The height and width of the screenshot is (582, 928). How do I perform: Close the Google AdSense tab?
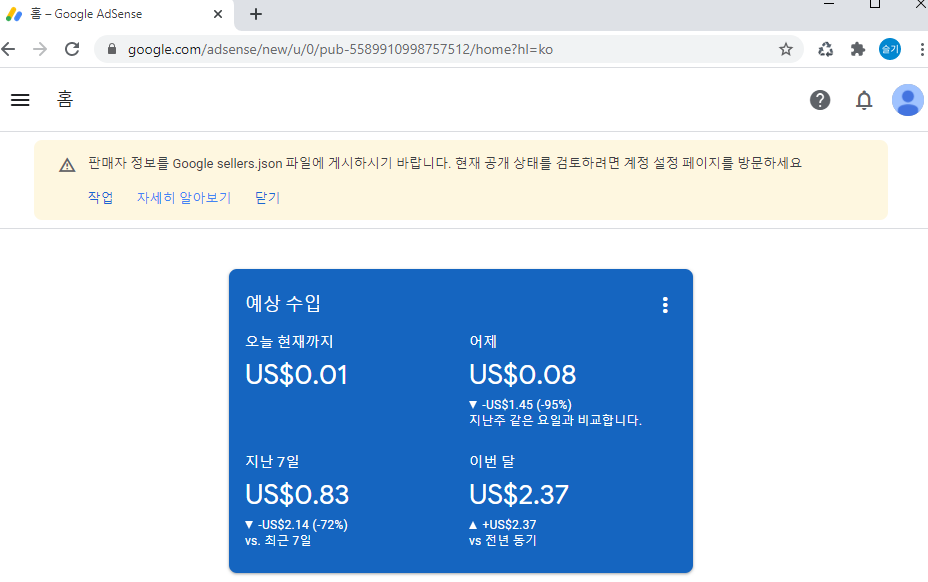click(218, 14)
